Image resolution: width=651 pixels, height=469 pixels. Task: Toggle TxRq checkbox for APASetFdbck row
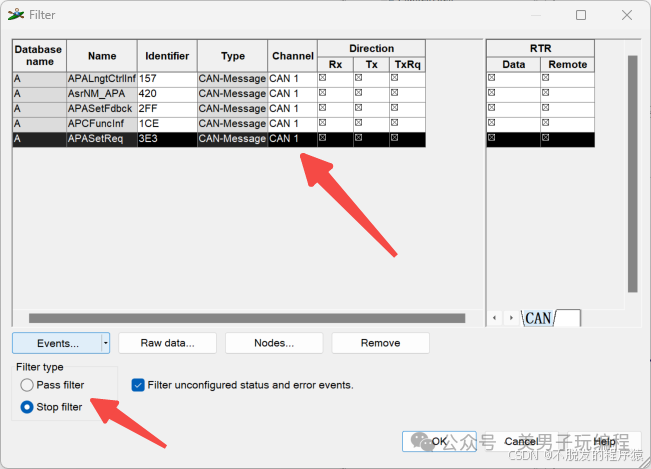click(394, 107)
